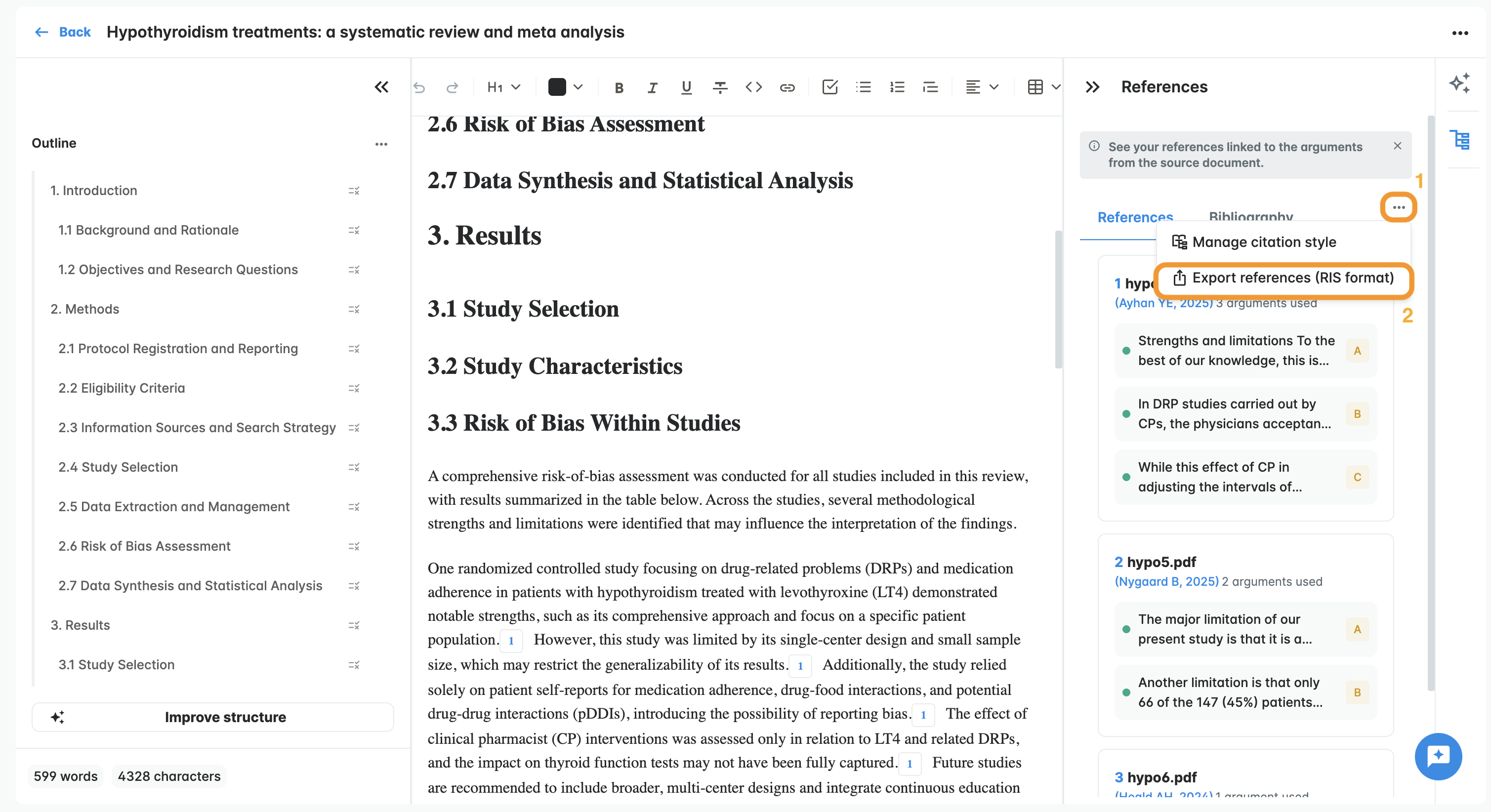Apply strikethrough formatting
The image size is (1491, 812).
click(720, 87)
